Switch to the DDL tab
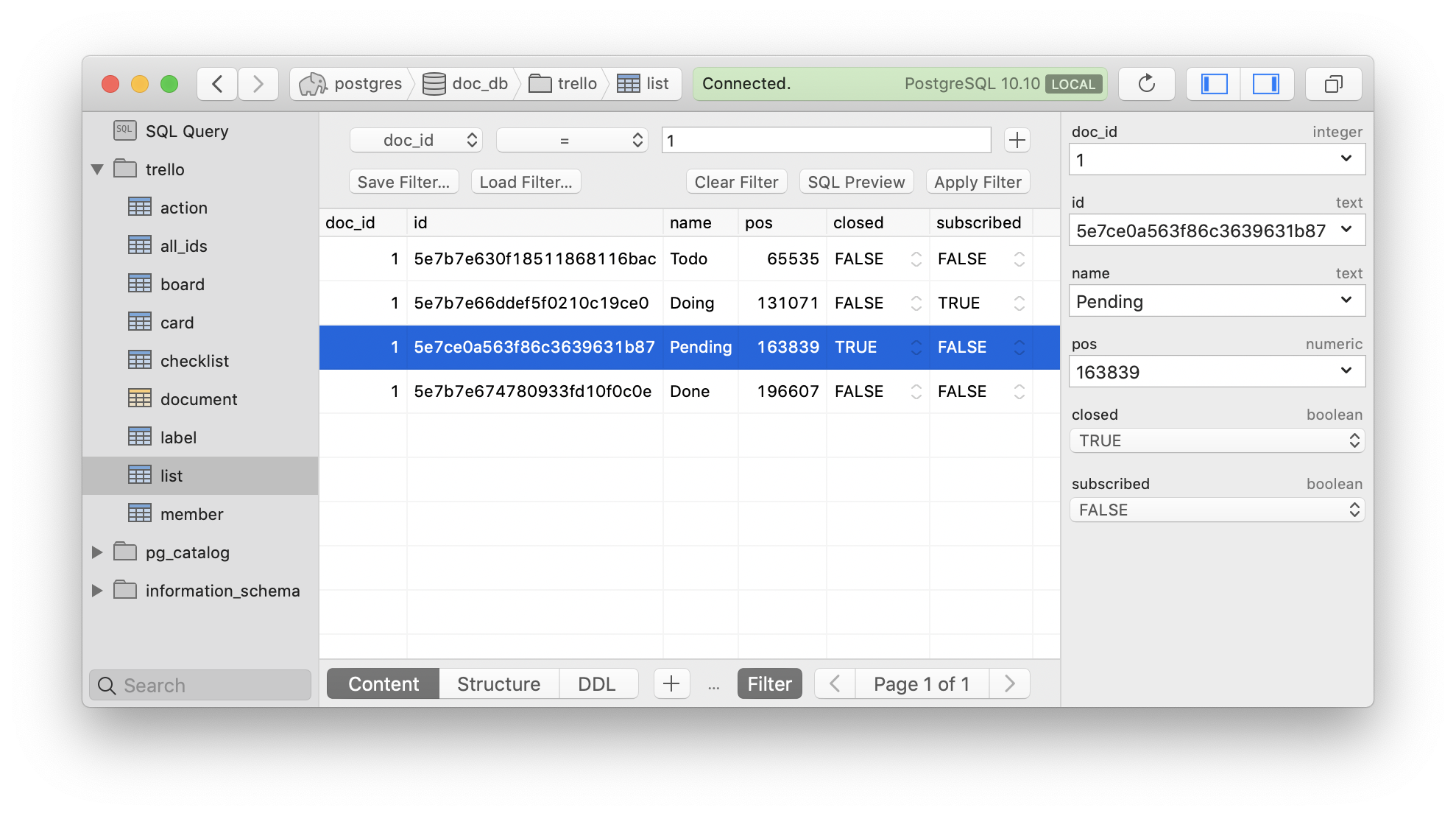This screenshot has width=1456, height=816. point(596,683)
